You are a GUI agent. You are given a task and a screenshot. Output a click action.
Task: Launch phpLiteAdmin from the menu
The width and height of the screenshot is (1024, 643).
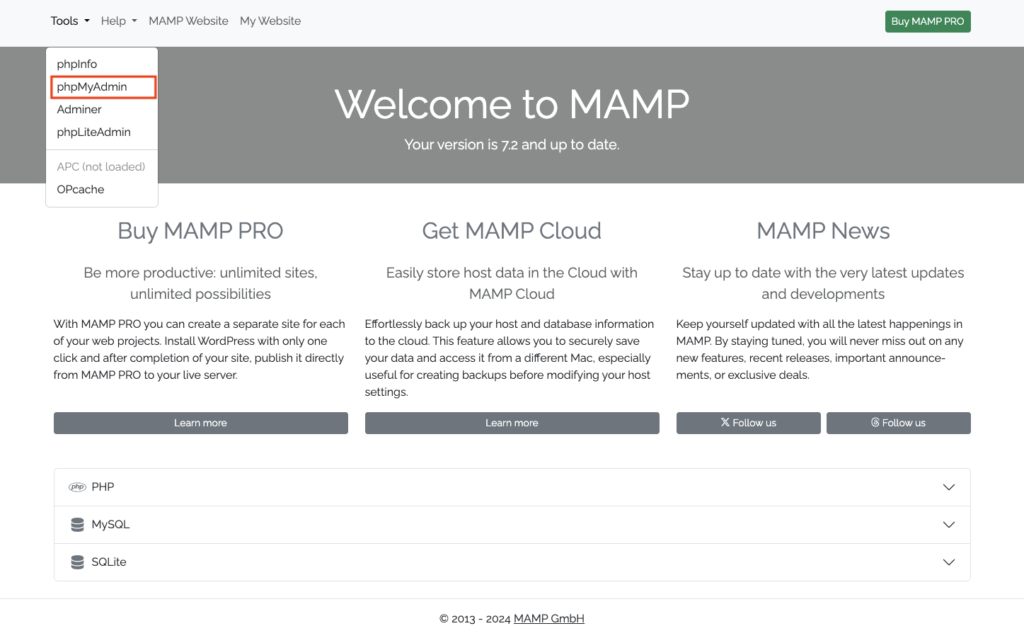click(x=93, y=132)
